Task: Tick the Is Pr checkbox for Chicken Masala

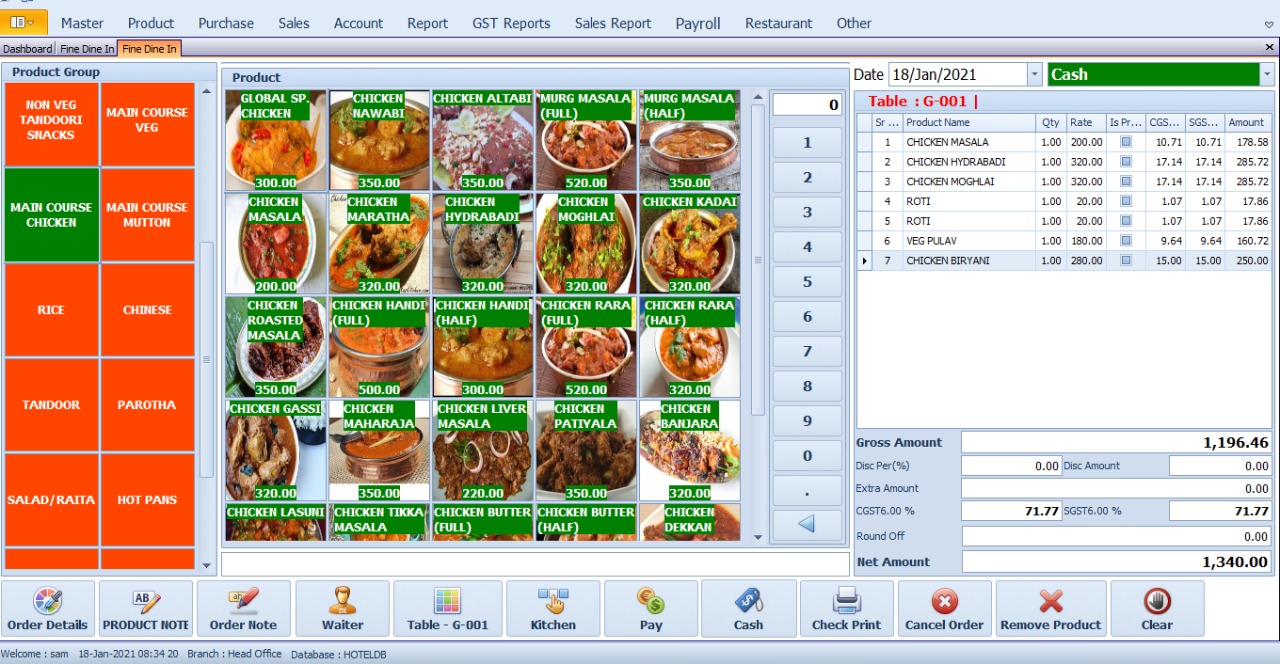Action: point(1126,142)
